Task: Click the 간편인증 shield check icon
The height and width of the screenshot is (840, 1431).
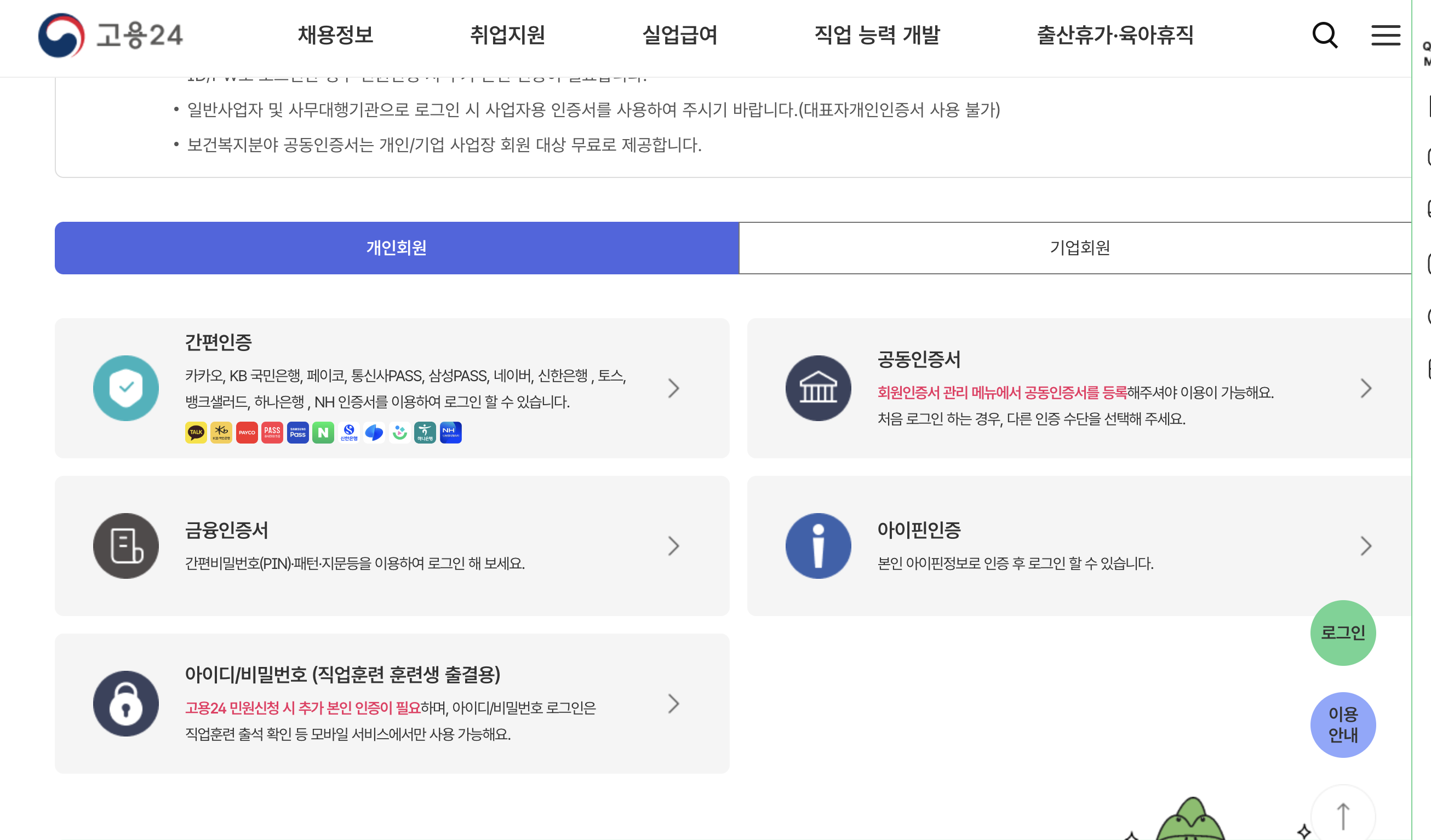Action: 125,388
